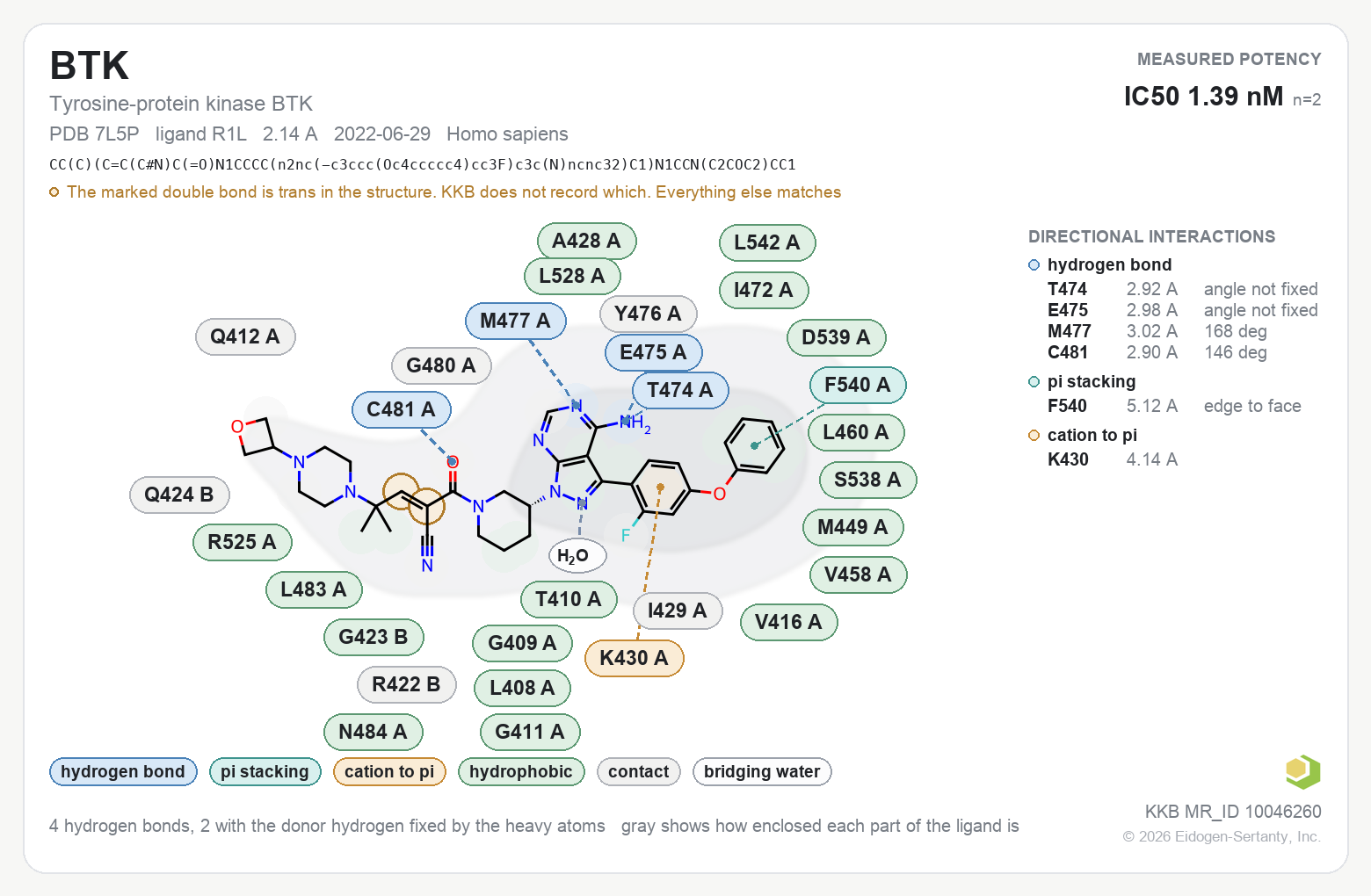The image size is (1371, 896).
Task: Click residue label K430 A
Action: 634,658
